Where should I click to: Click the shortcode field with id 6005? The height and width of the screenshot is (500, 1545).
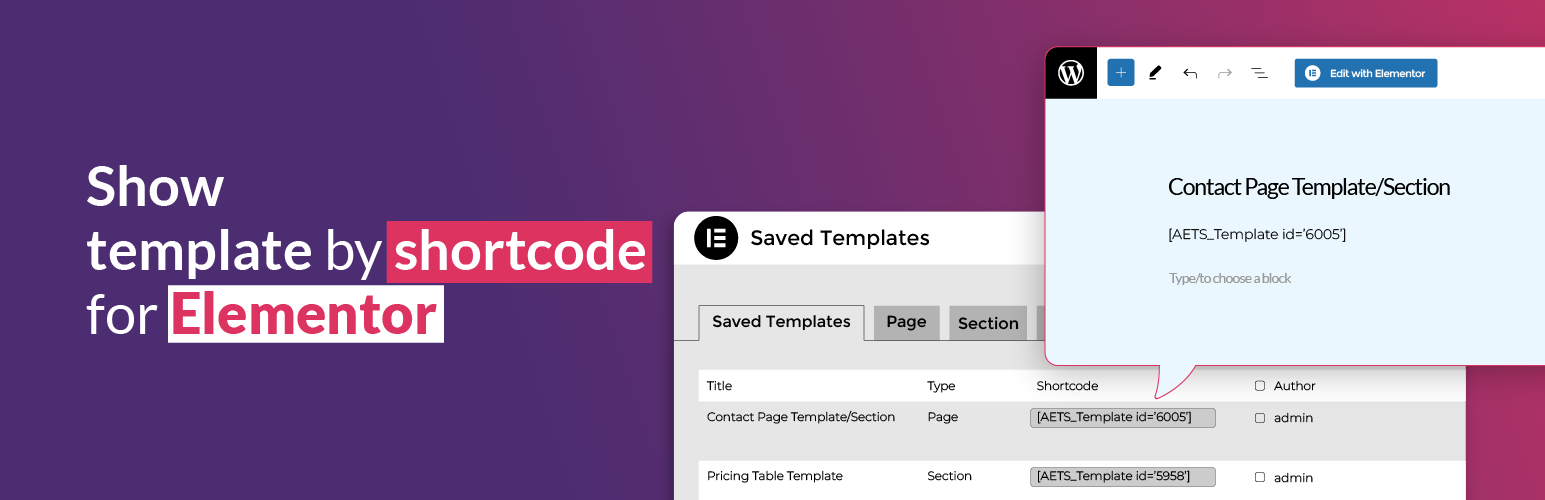1122,417
